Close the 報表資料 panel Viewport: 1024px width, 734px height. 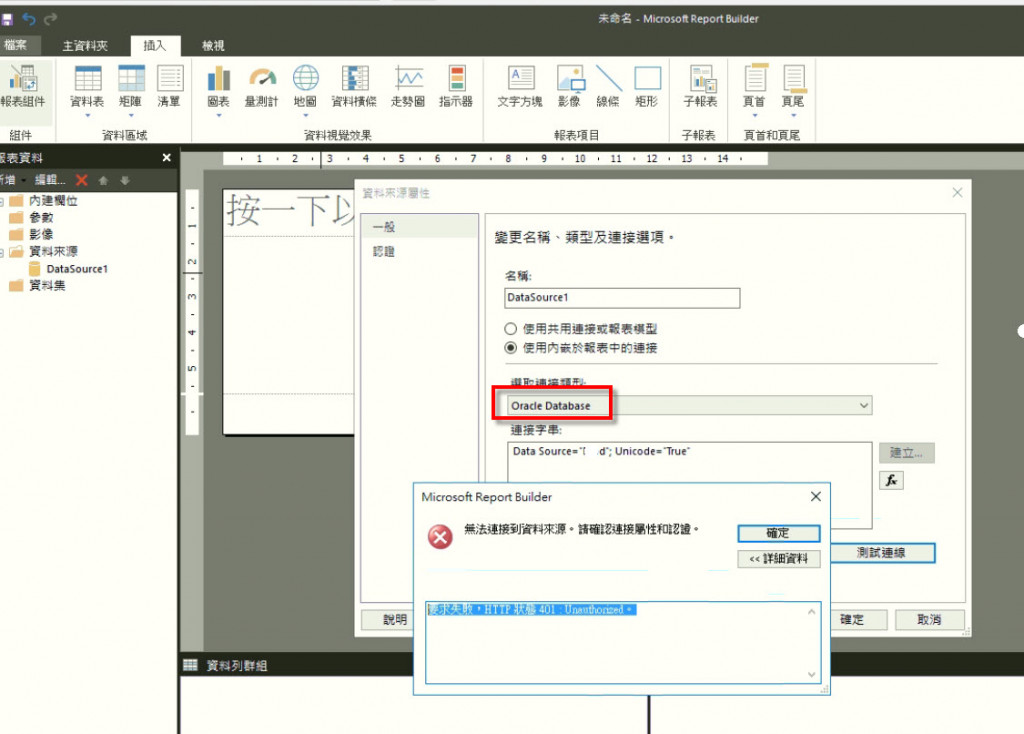click(x=167, y=157)
